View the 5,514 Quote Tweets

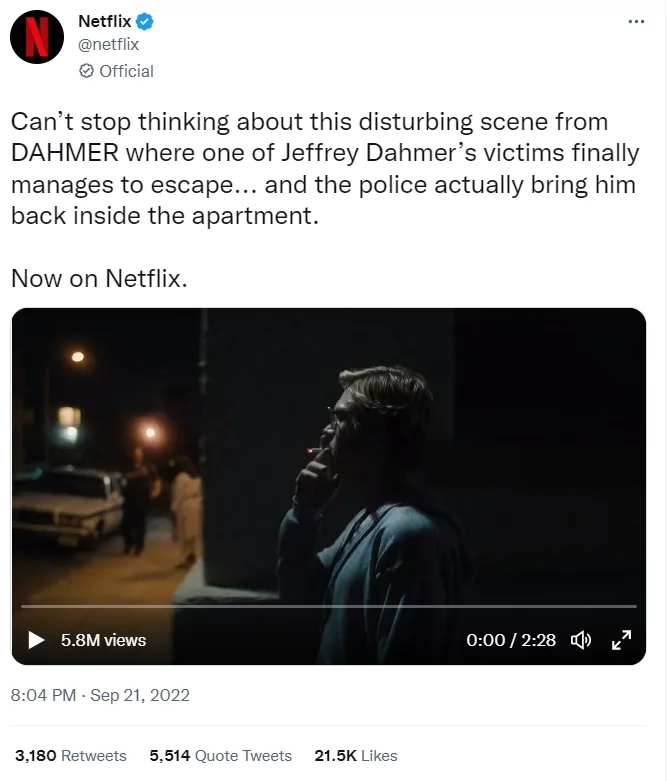(x=220, y=756)
